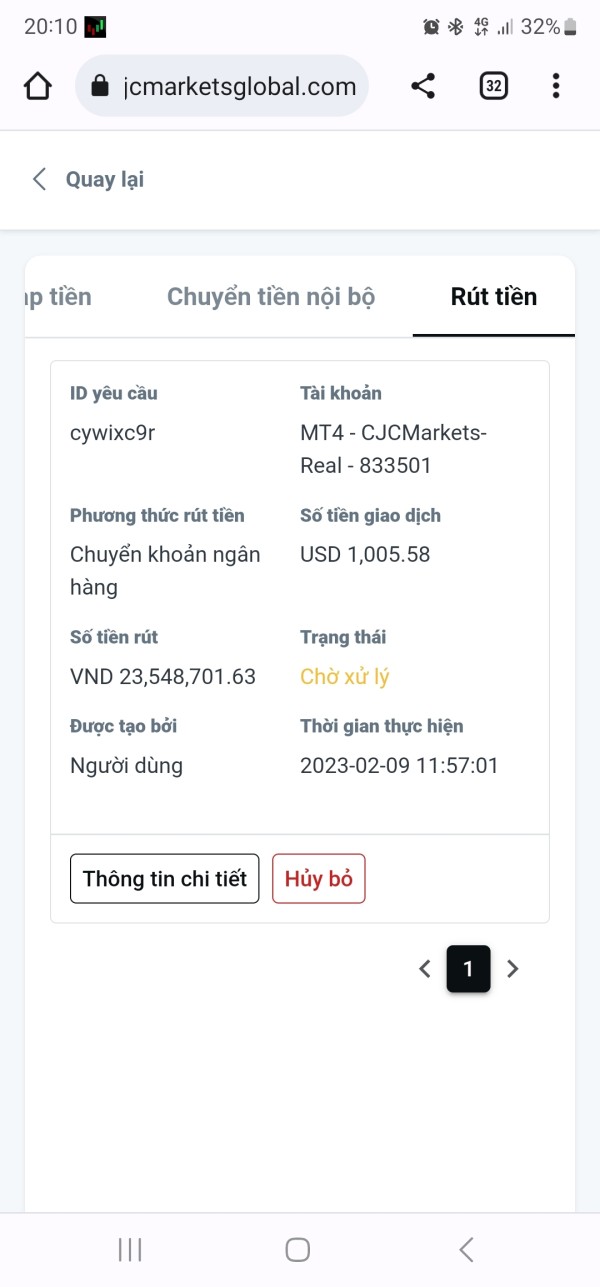Viewport: 600px width, 1287px height.
Task: Tap the share icon in browser toolbar
Action: [x=423, y=87]
